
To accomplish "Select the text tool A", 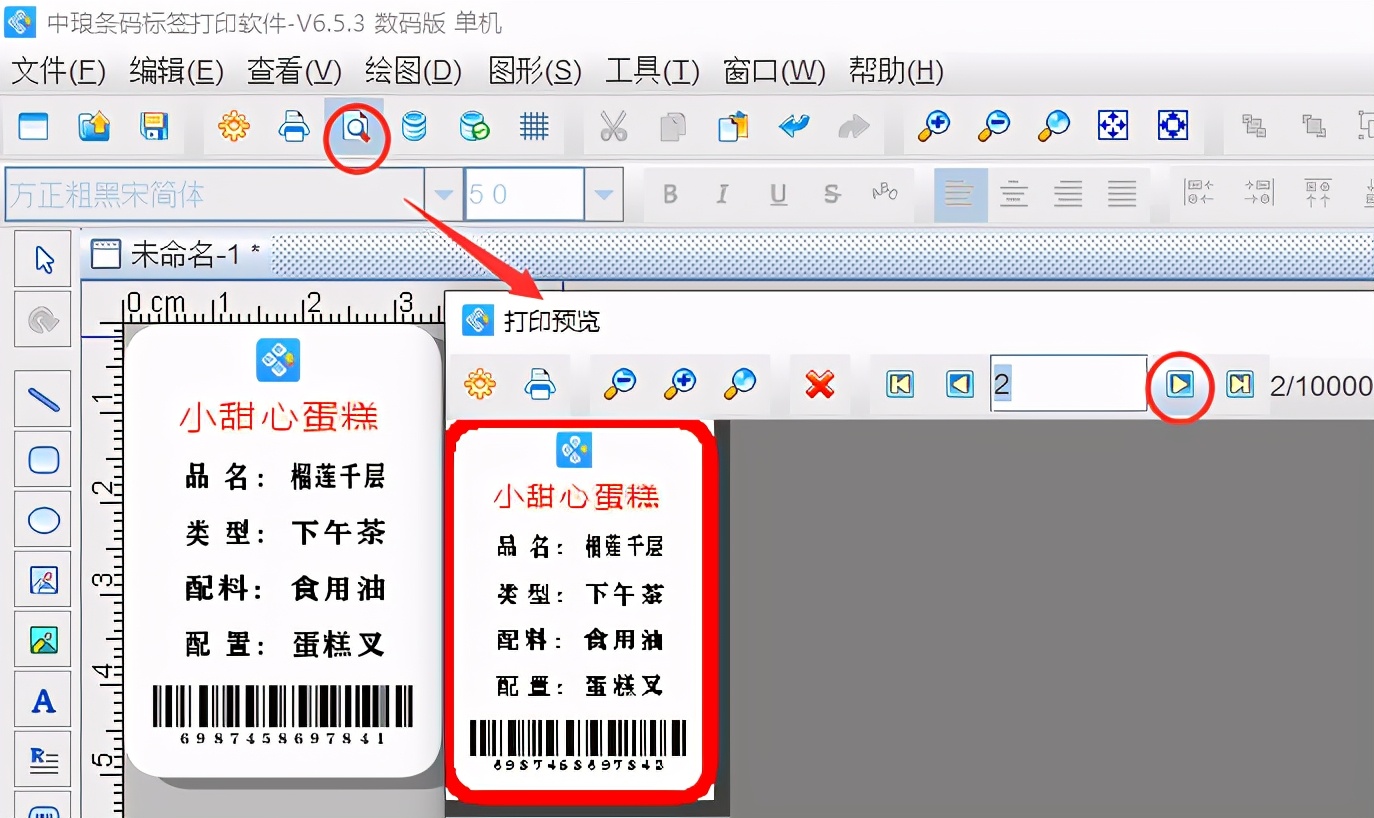I will (x=43, y=700).
